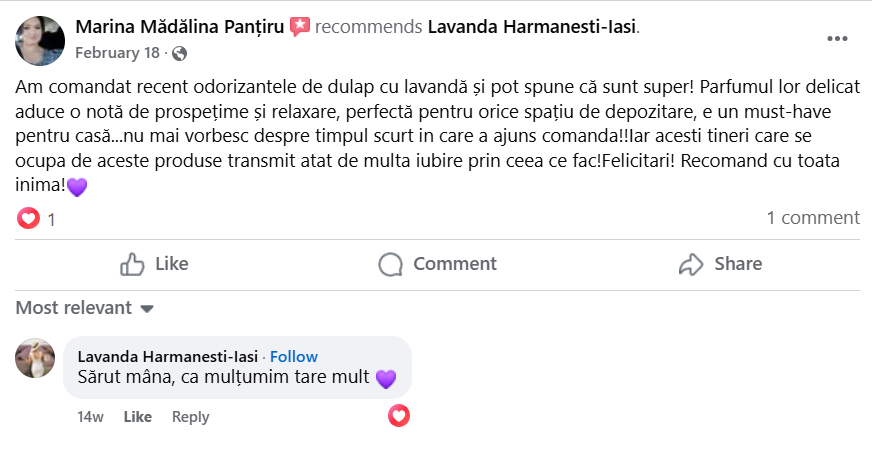872x450 pixels.
Task: Open Lavanda Harmanesti-Iasi commenter avatar
Action: (35, 358)
